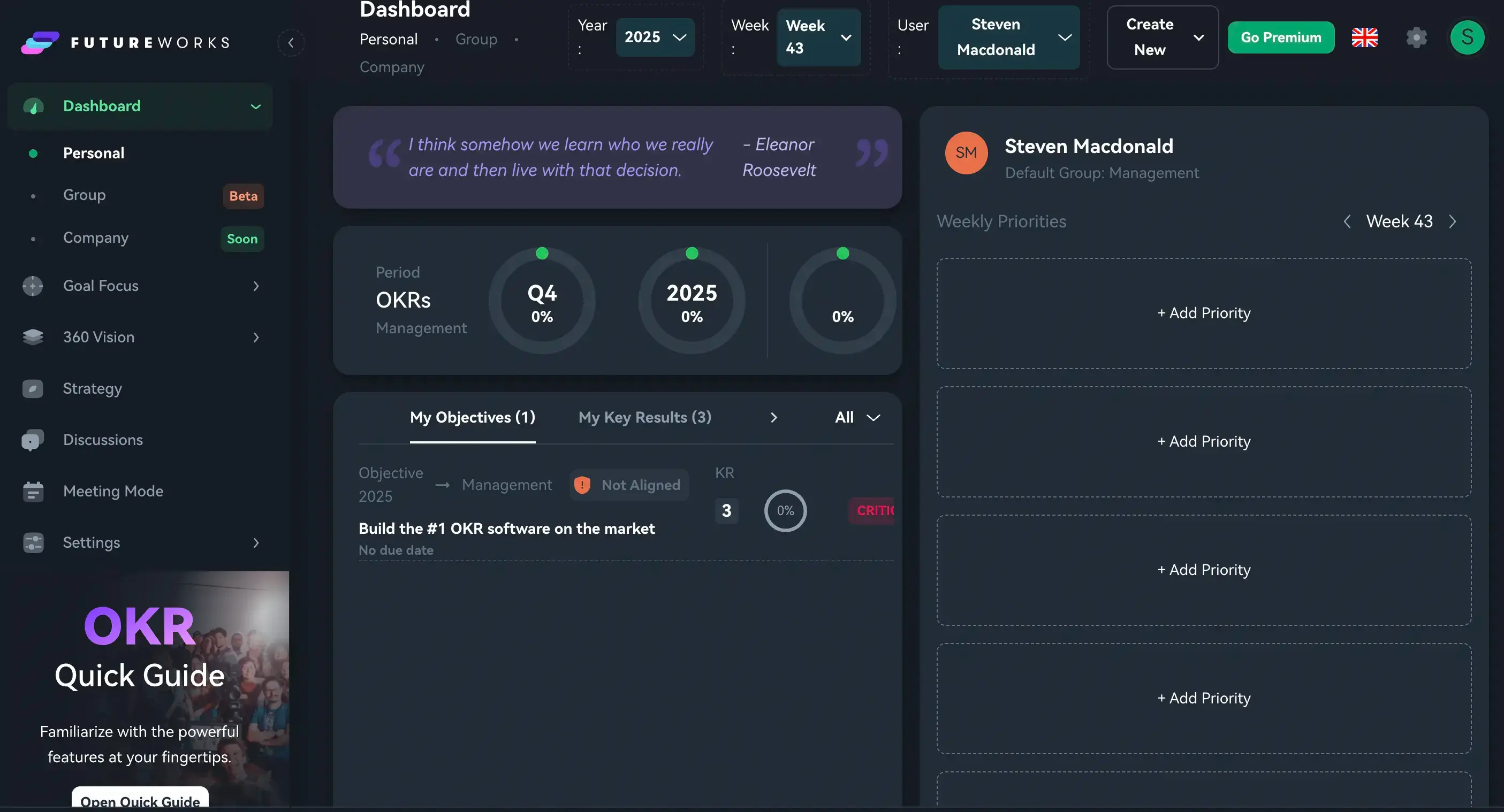Image resolution: width=1504 pixels, height=812 pixels.
Task: Click the Group breadcrumb under Dashboard title
Action: click(x=476, y=40)
